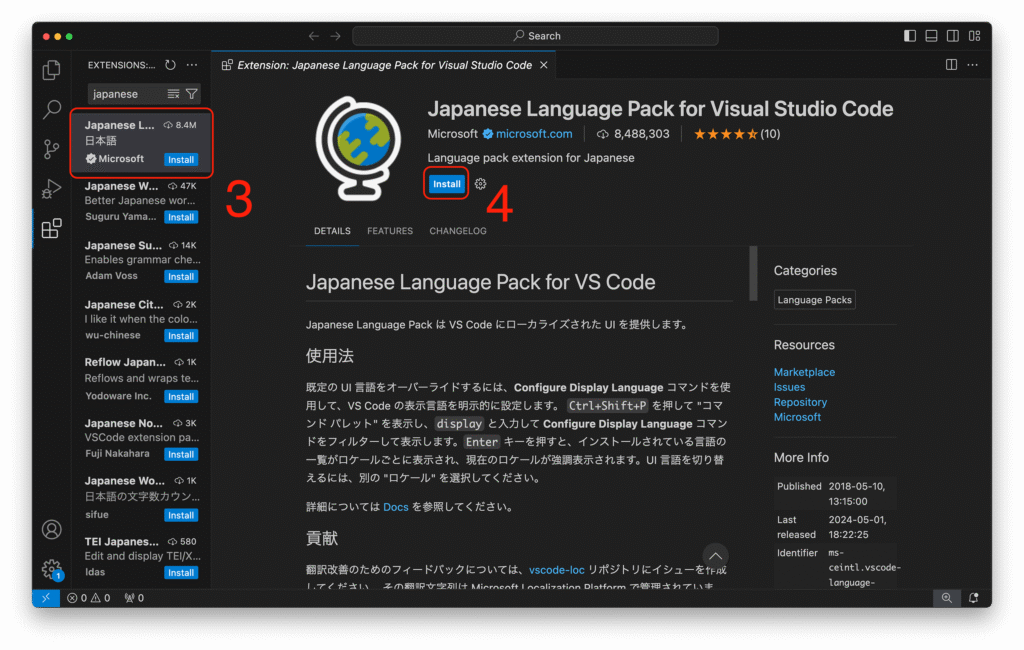Click the readme vertical scrollbar
Screen dimensions: 1024x650
click(753, 273)
